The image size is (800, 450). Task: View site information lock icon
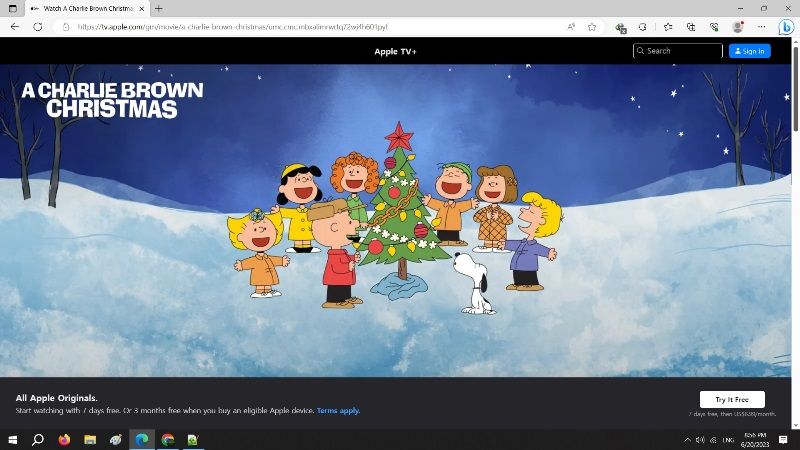pos(66,27)
